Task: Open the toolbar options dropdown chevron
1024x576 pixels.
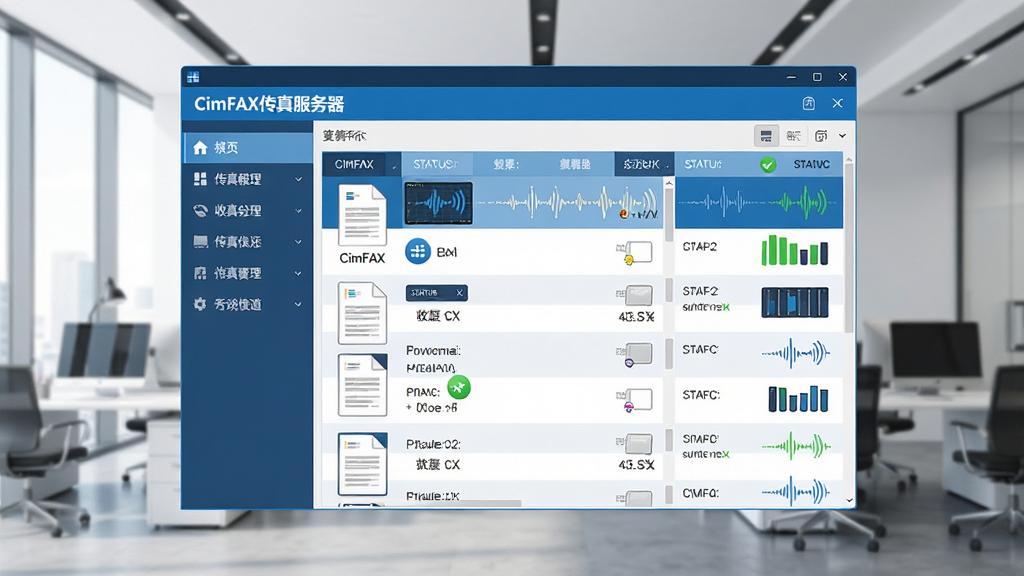Action: click(x=842, y=136)
